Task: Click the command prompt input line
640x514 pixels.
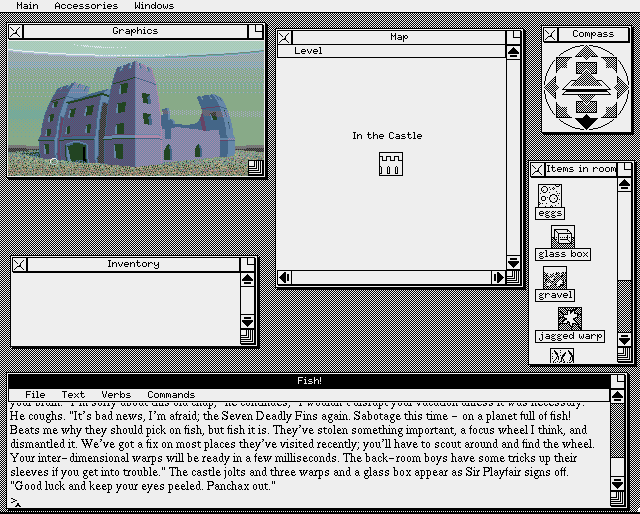Action: coord(300,499)
